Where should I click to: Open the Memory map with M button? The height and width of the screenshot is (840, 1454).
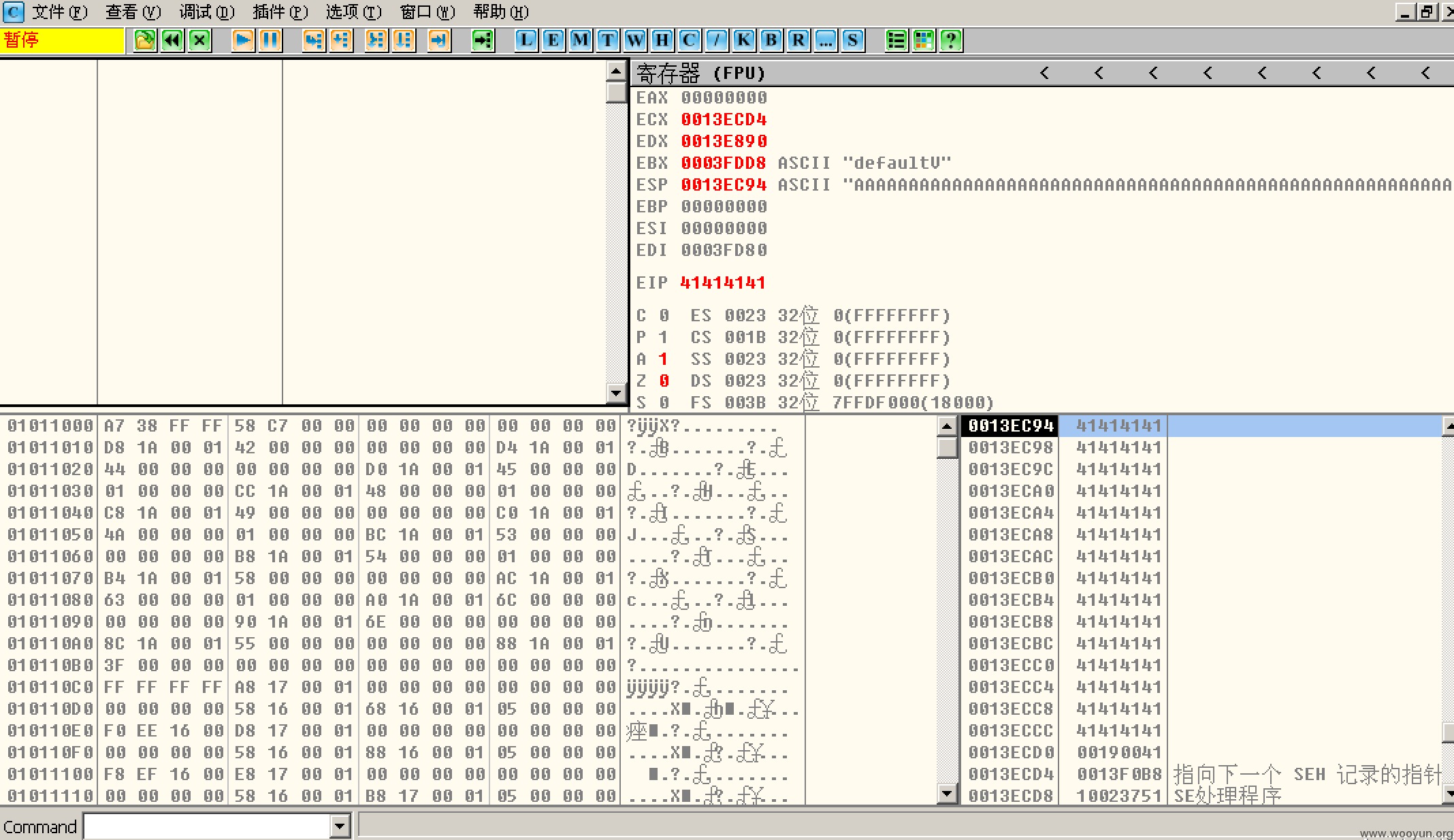[x=581, y=40]
